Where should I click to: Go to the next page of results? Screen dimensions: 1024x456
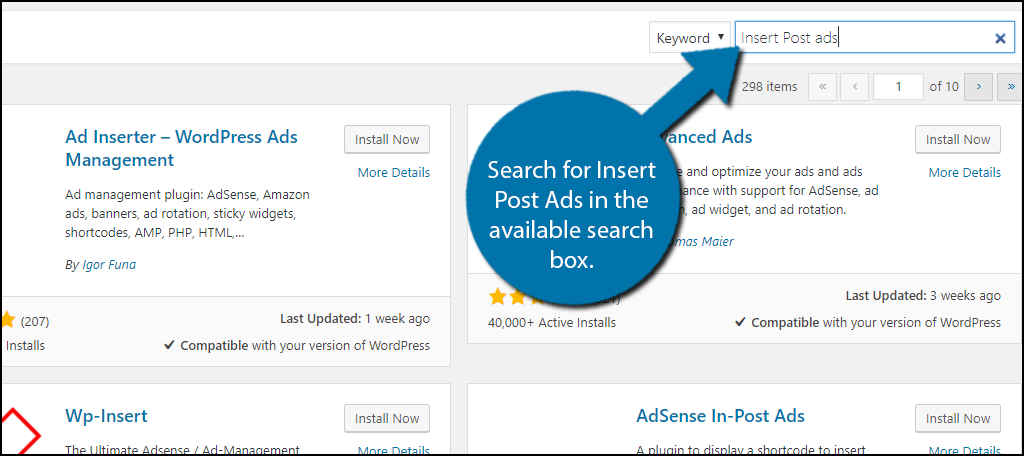(978, 86)
